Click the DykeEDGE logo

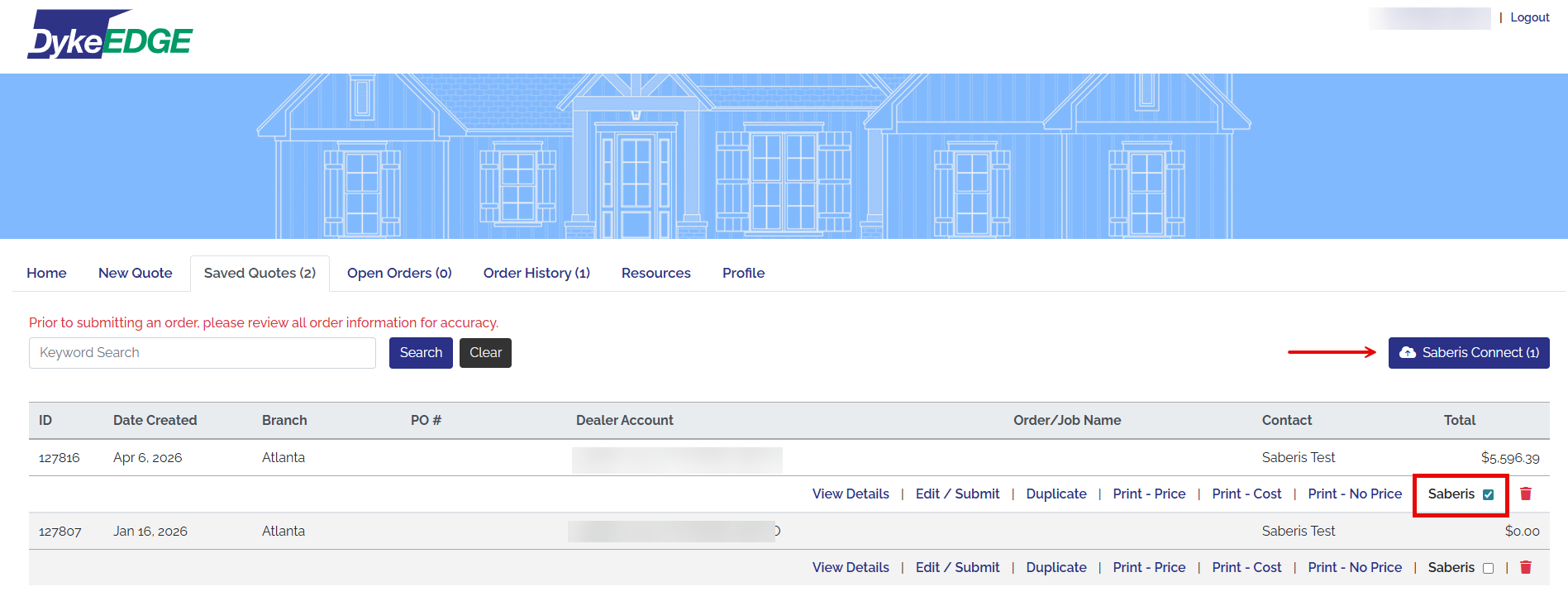(110, 35)
